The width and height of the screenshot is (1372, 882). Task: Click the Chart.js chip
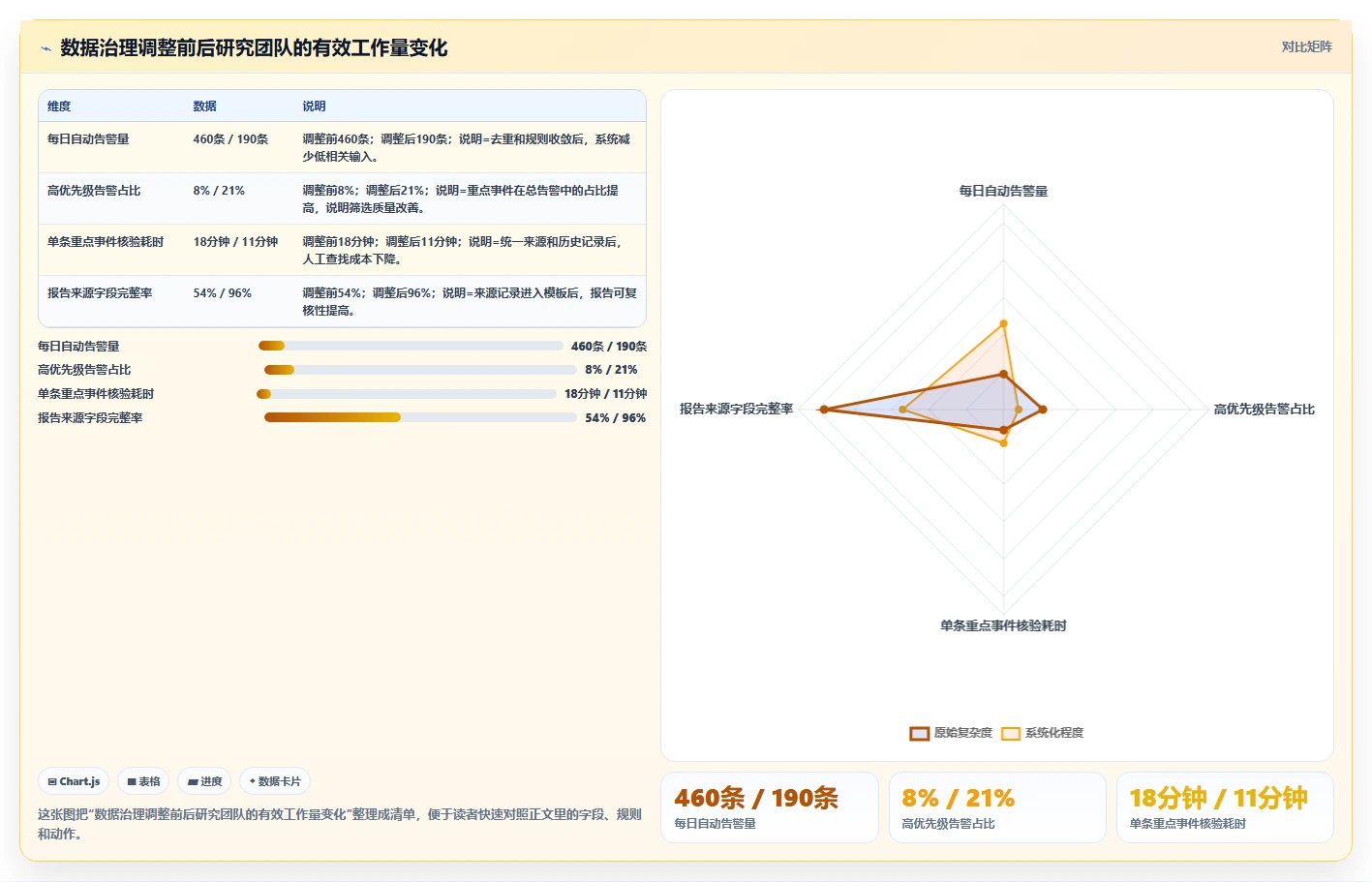click(74, 781)
